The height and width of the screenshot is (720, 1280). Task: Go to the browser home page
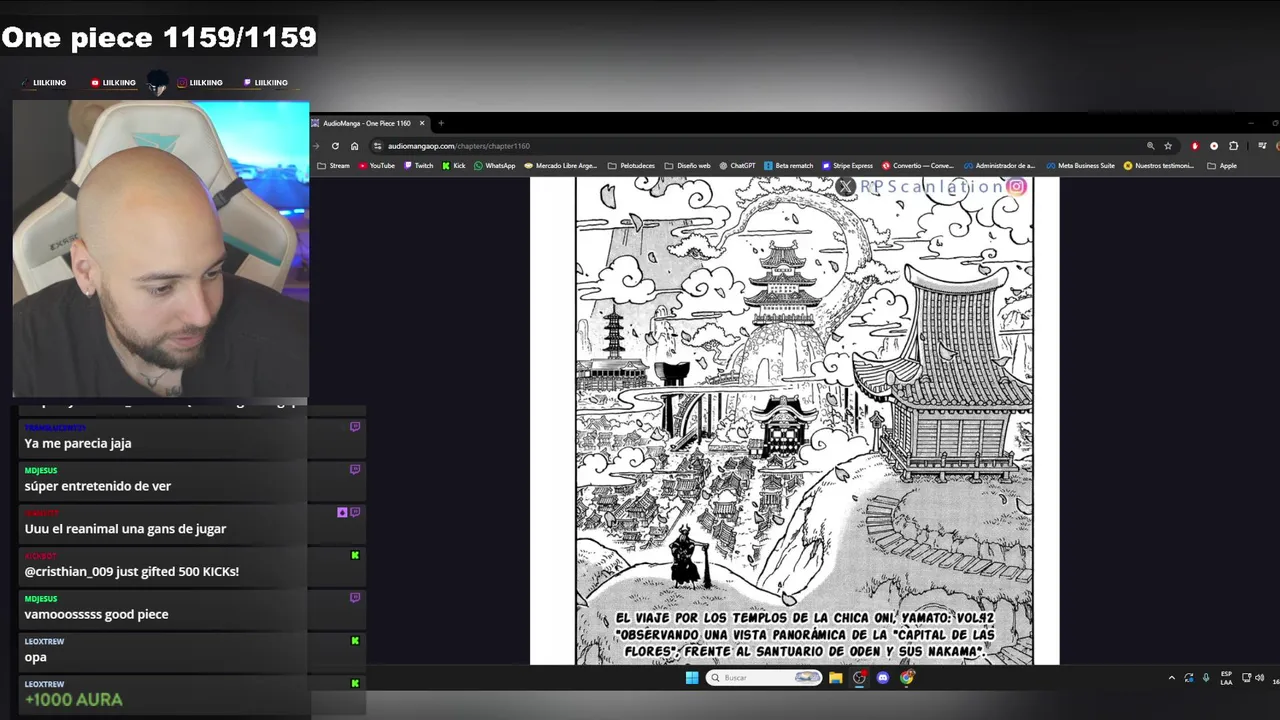coord(354,146)
